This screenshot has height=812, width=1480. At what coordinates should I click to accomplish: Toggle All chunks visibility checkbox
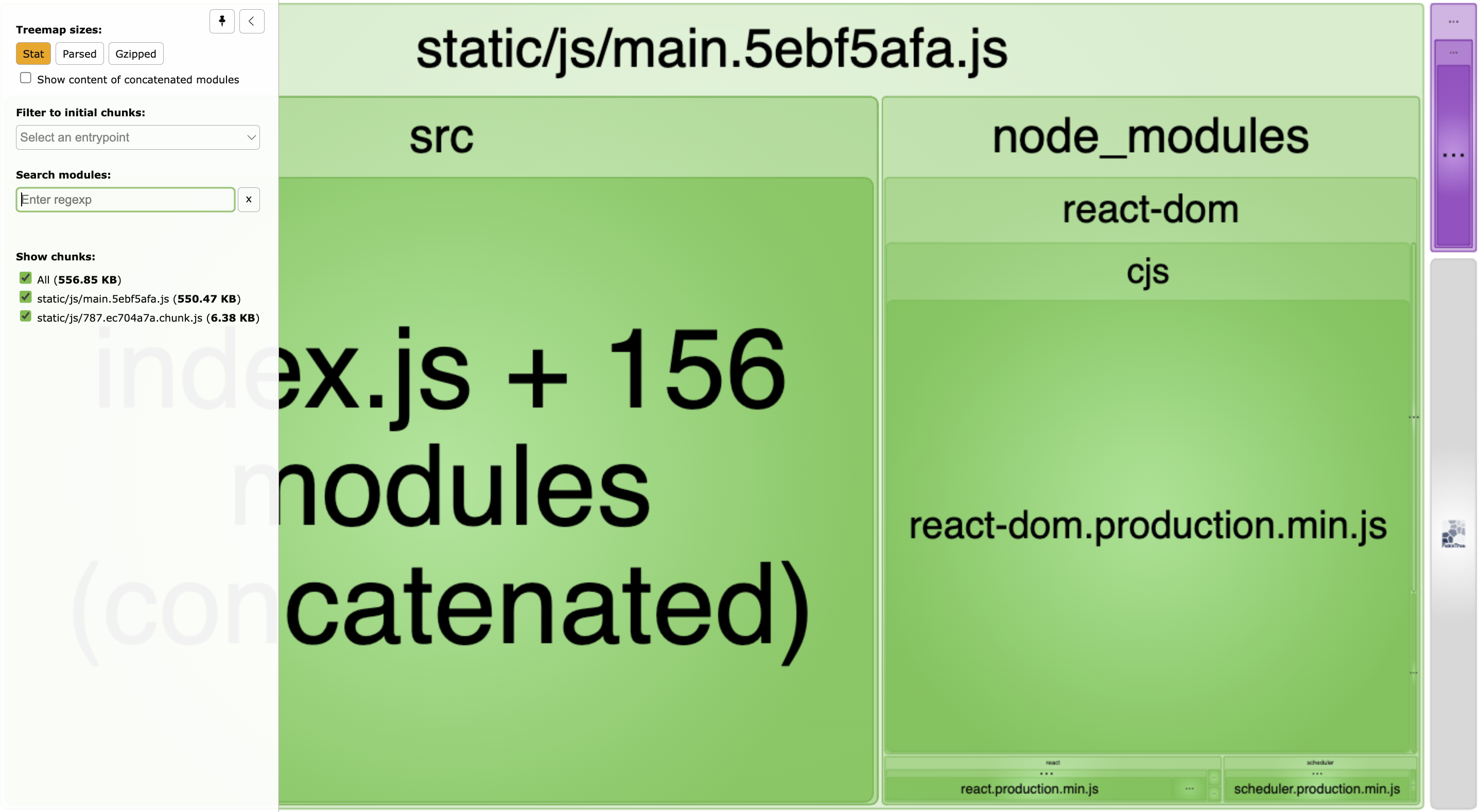pyautogui.click(x=24, y=280)
